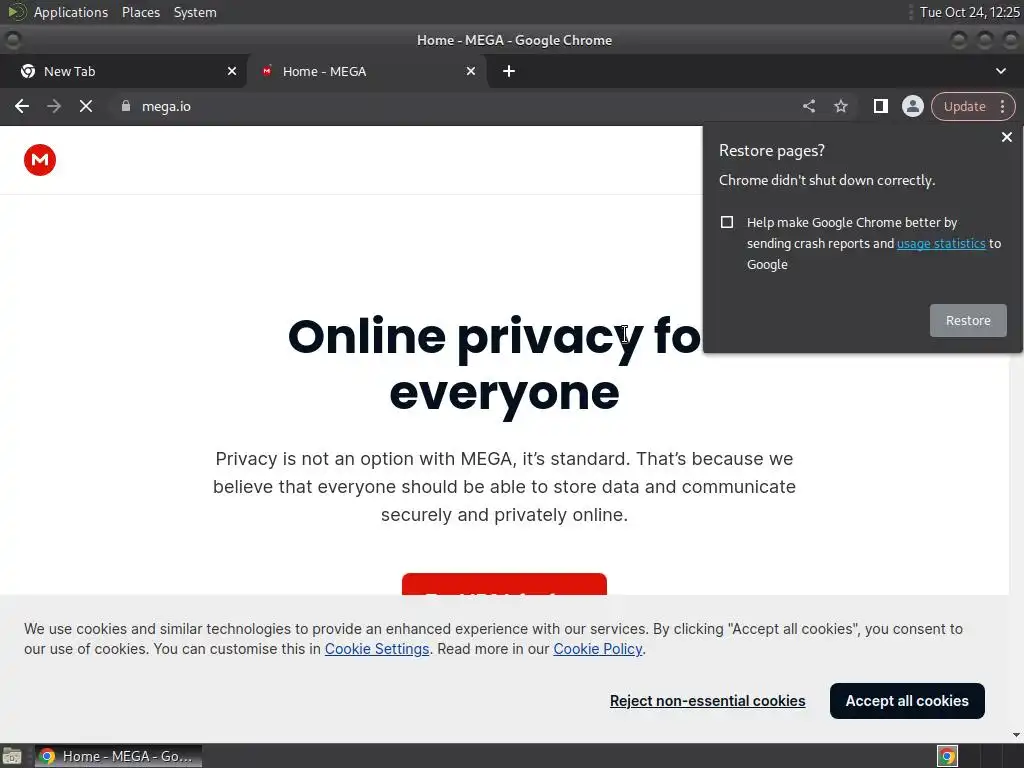Open the usage statistics link
Screen dimensions: 1024x768
coord(941,244)
